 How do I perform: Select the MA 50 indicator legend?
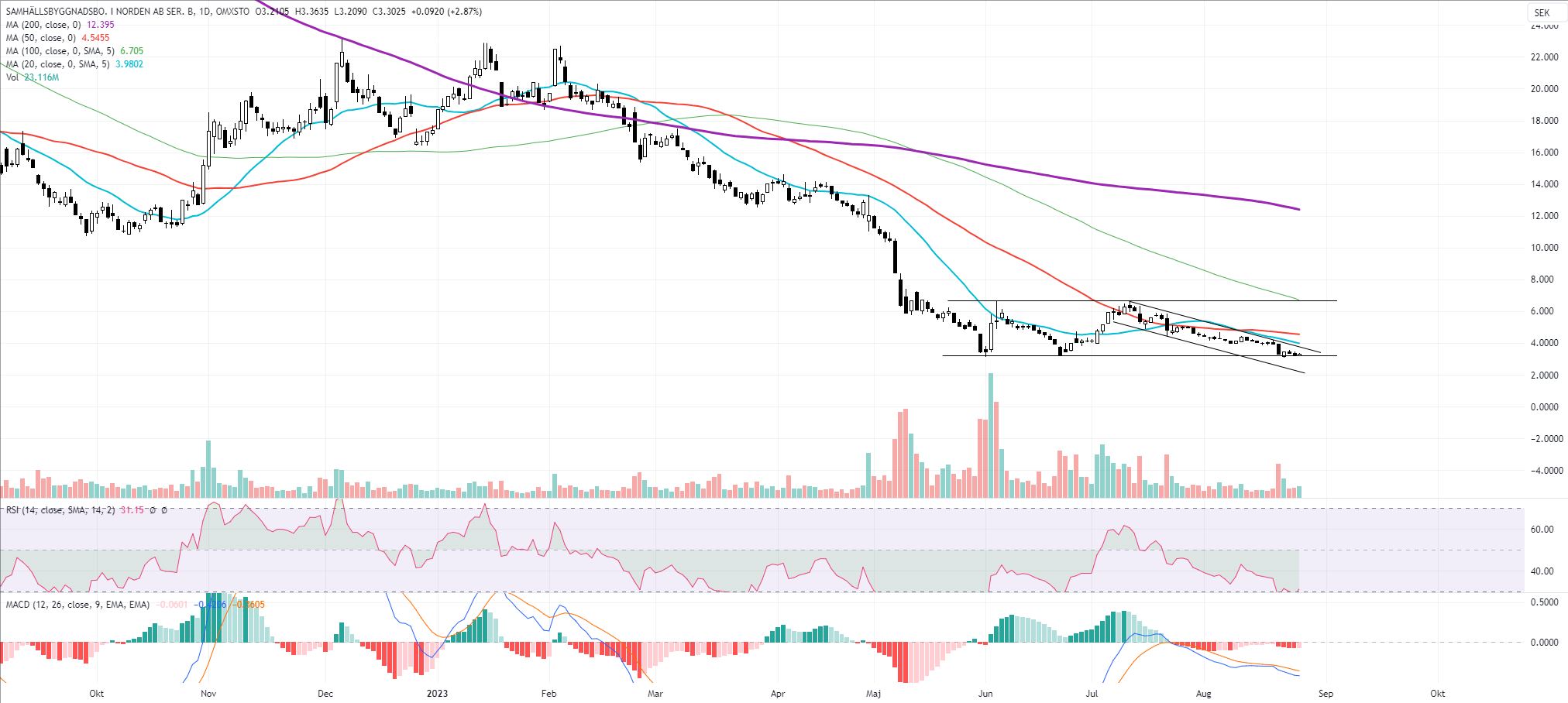click(x=40, y=38)
